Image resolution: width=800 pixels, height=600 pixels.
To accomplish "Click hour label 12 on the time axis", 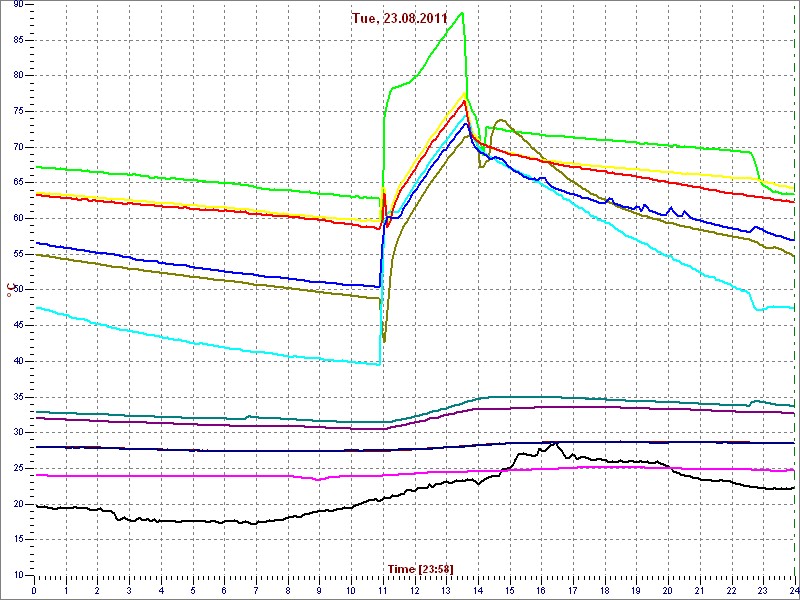I will click(414, 591).
